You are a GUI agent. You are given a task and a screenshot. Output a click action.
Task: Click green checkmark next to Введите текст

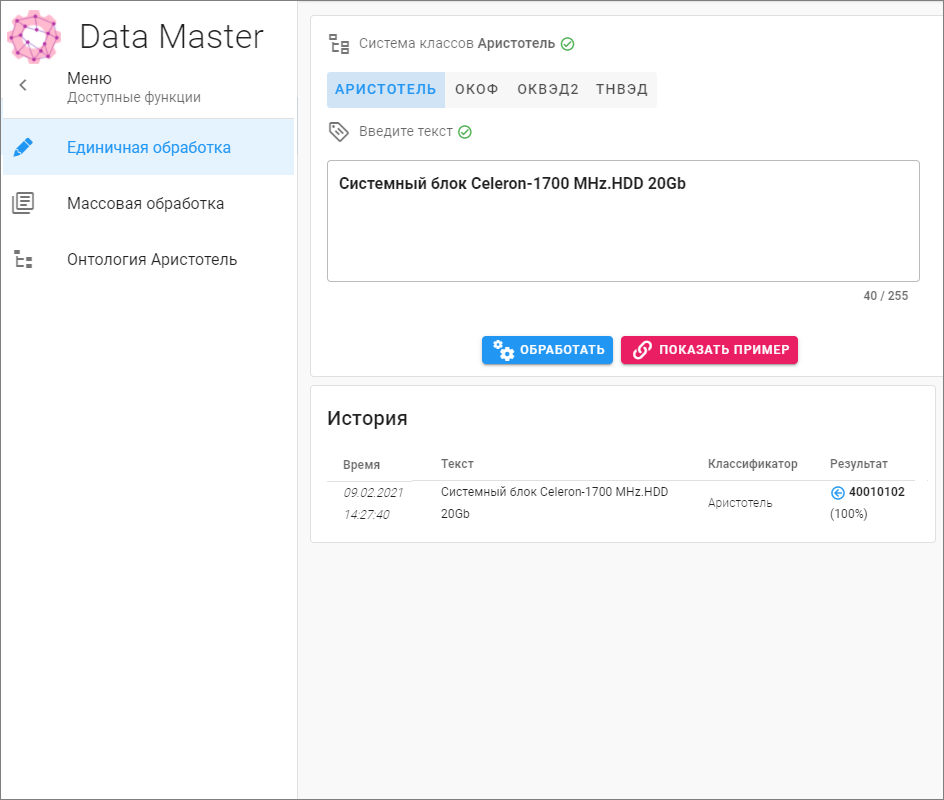click(465, 132)
